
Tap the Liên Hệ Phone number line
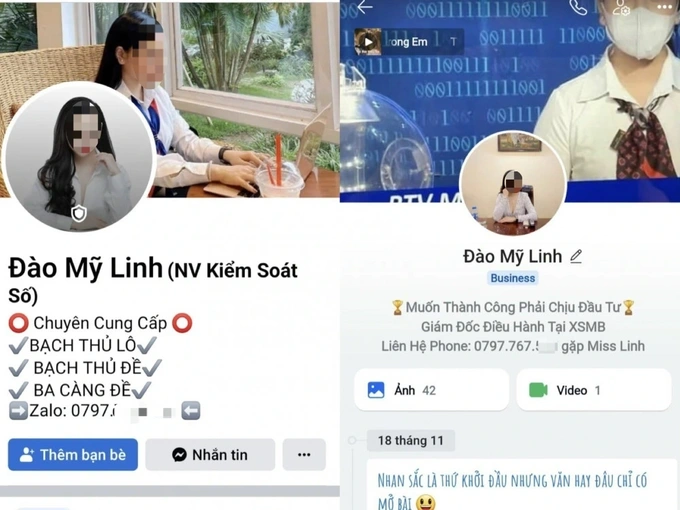point(513,346)
